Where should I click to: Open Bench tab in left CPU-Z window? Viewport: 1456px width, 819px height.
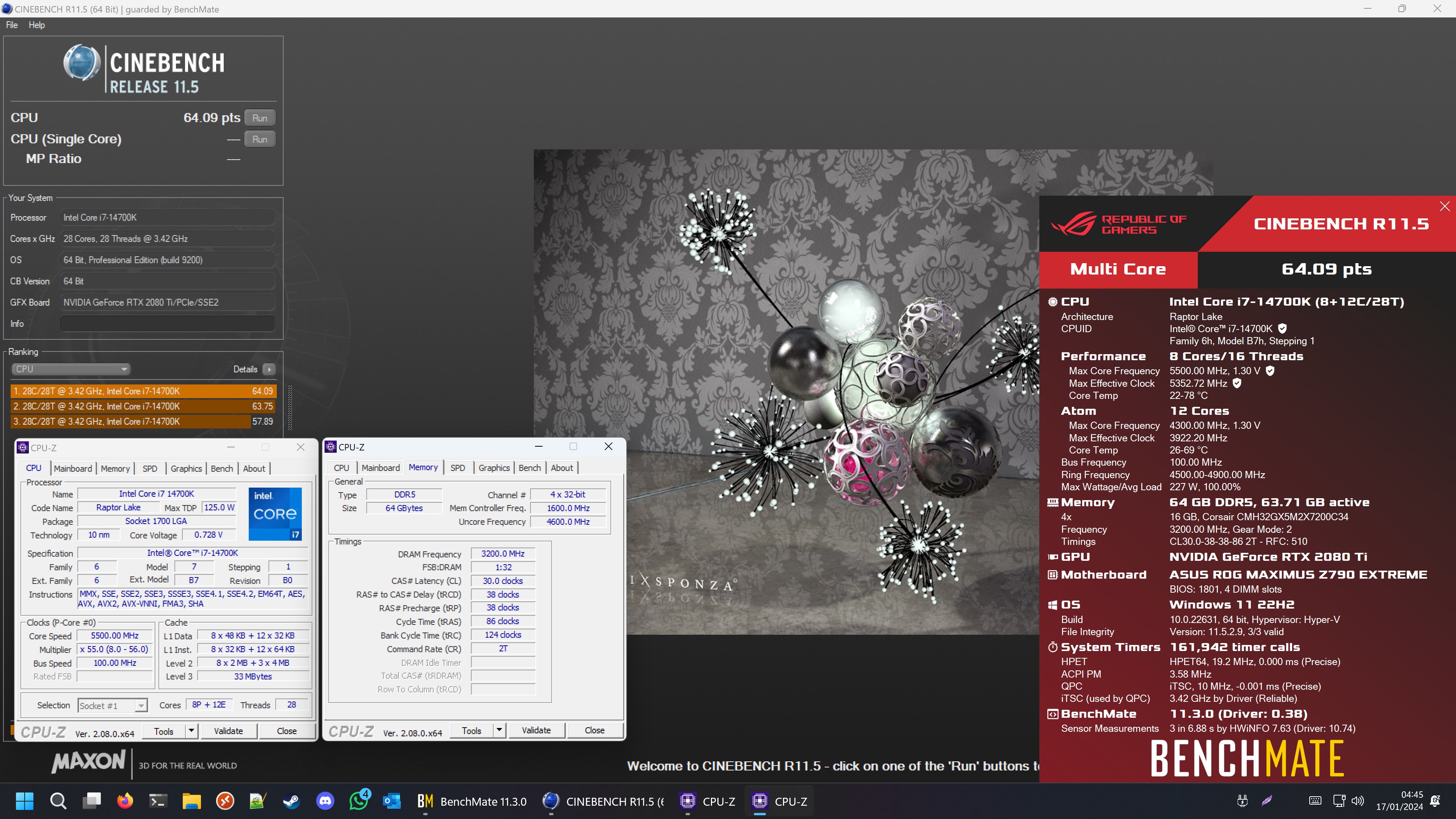tap(221, 469)
